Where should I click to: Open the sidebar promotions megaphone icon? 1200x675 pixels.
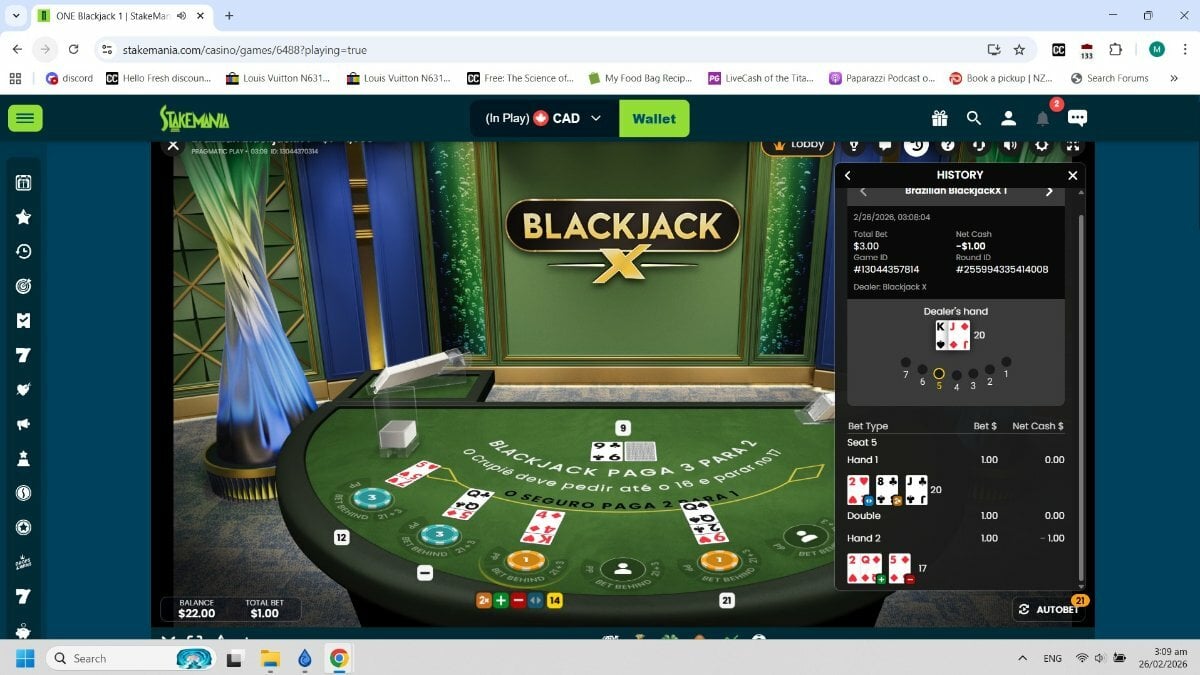[24, 424]
